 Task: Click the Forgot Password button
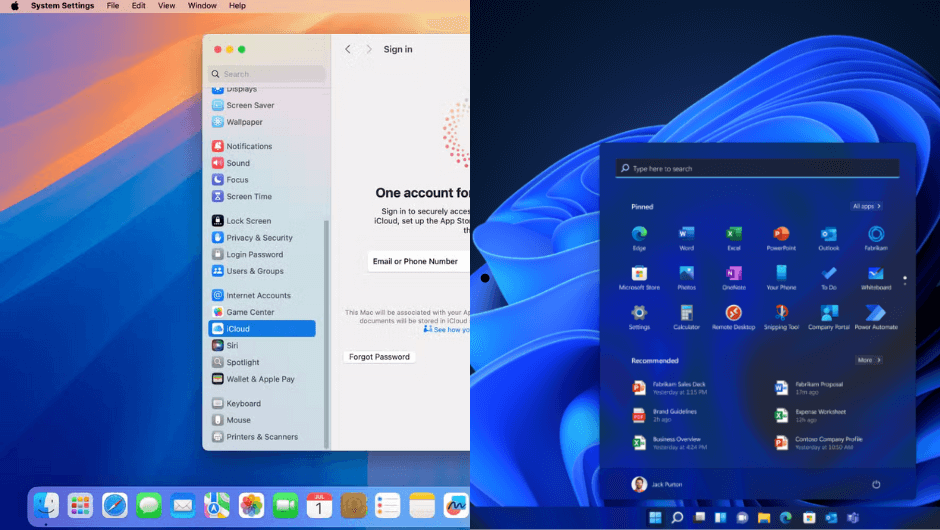379,357
